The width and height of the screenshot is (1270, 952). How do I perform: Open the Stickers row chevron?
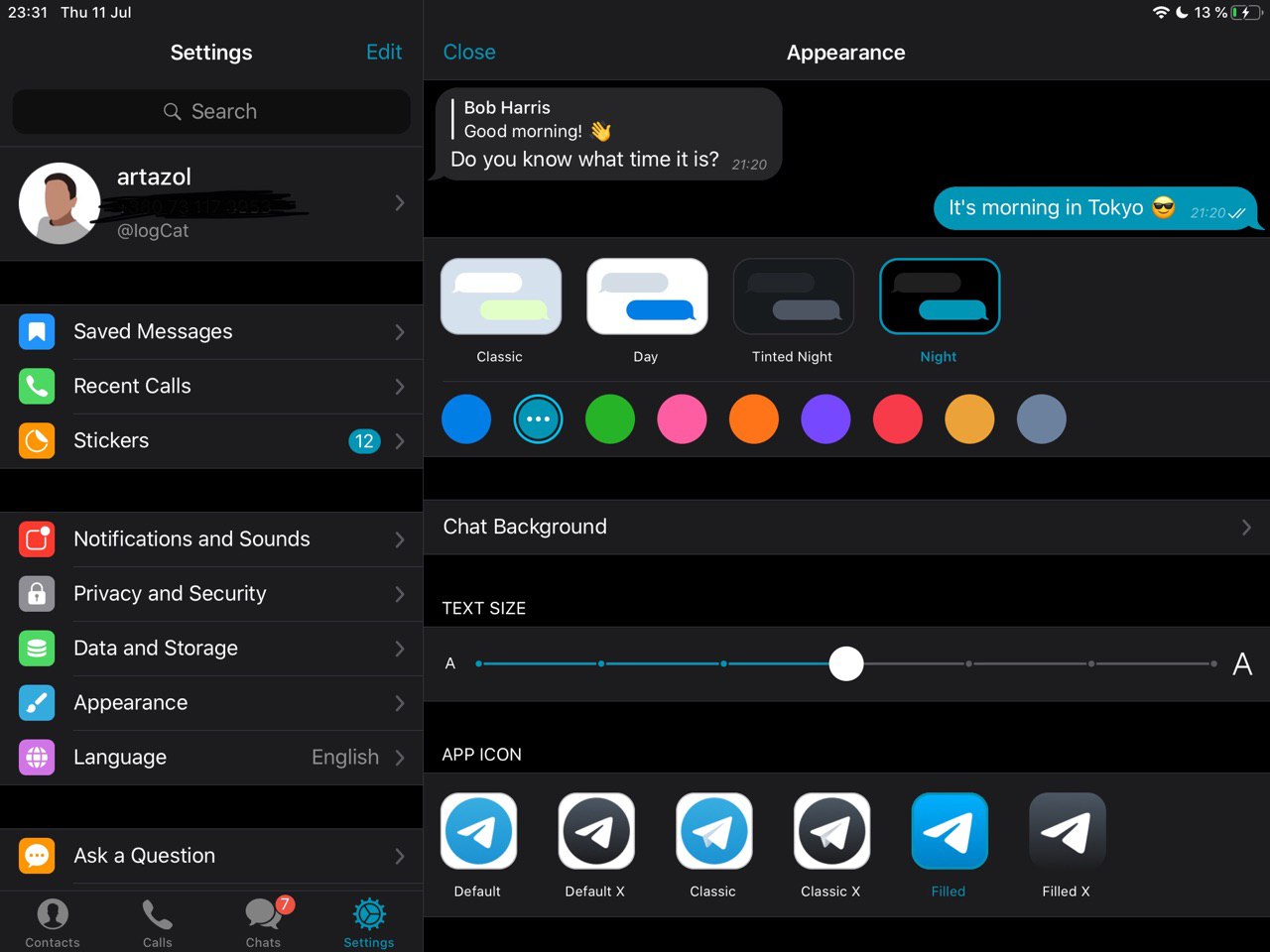pos(400,440)
